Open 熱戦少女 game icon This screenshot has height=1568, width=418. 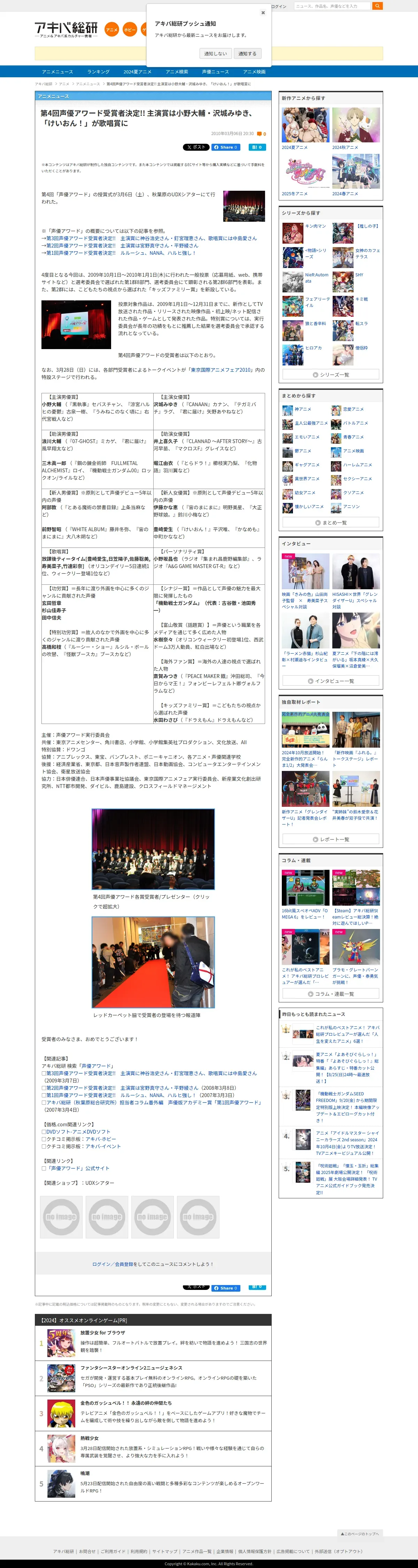pos(62,1449)
